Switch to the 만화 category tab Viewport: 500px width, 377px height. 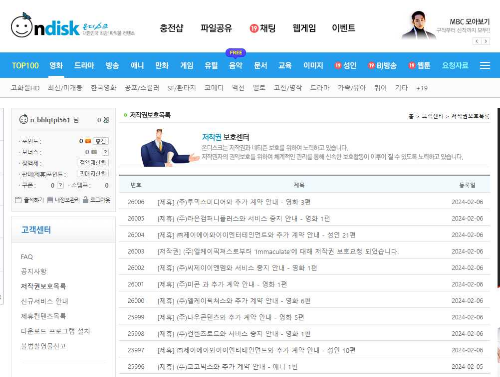point(162,65)
